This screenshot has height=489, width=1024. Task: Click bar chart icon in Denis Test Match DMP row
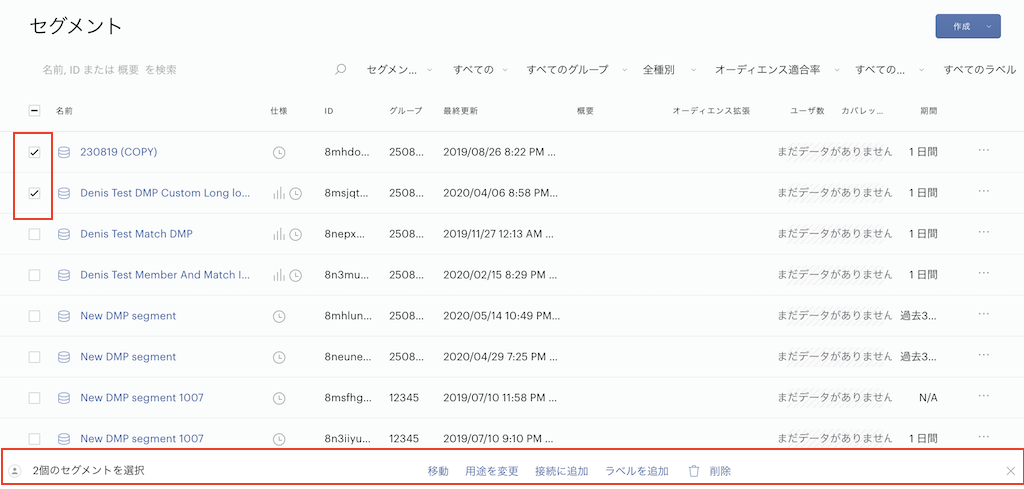(280, 234)
